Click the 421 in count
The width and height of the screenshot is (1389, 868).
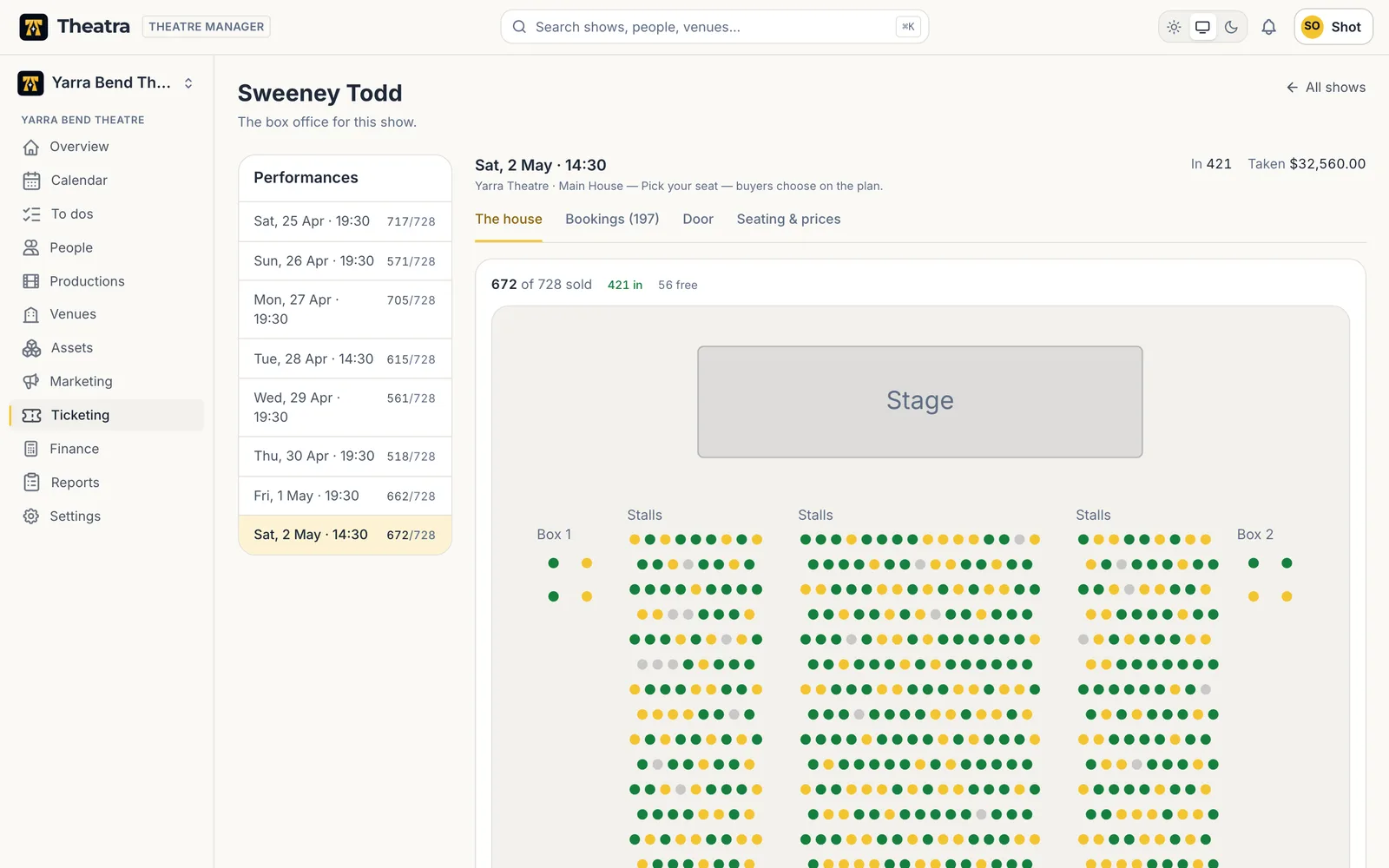pos(625,285)
